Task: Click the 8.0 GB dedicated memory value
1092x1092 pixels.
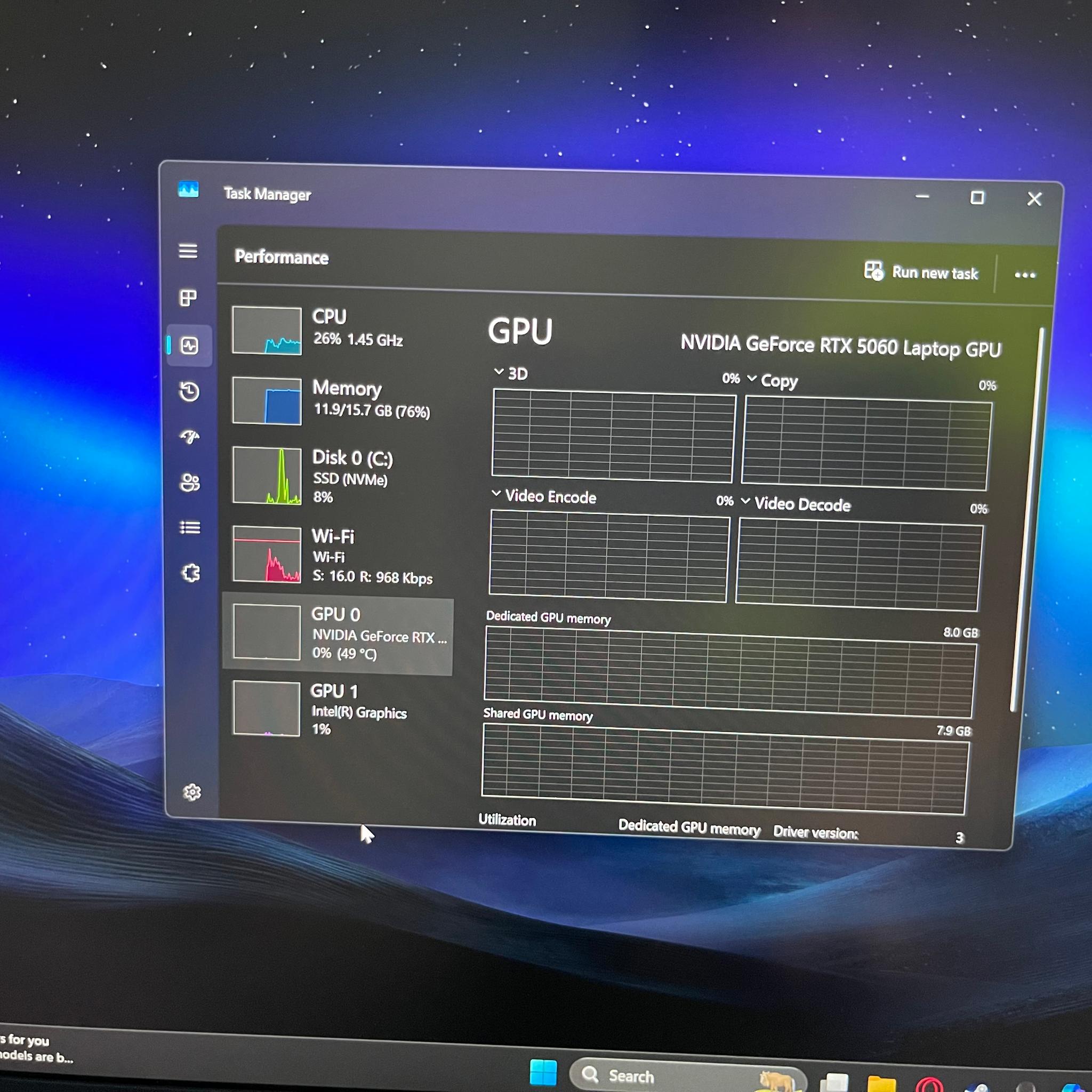Action: click(961, 632)
